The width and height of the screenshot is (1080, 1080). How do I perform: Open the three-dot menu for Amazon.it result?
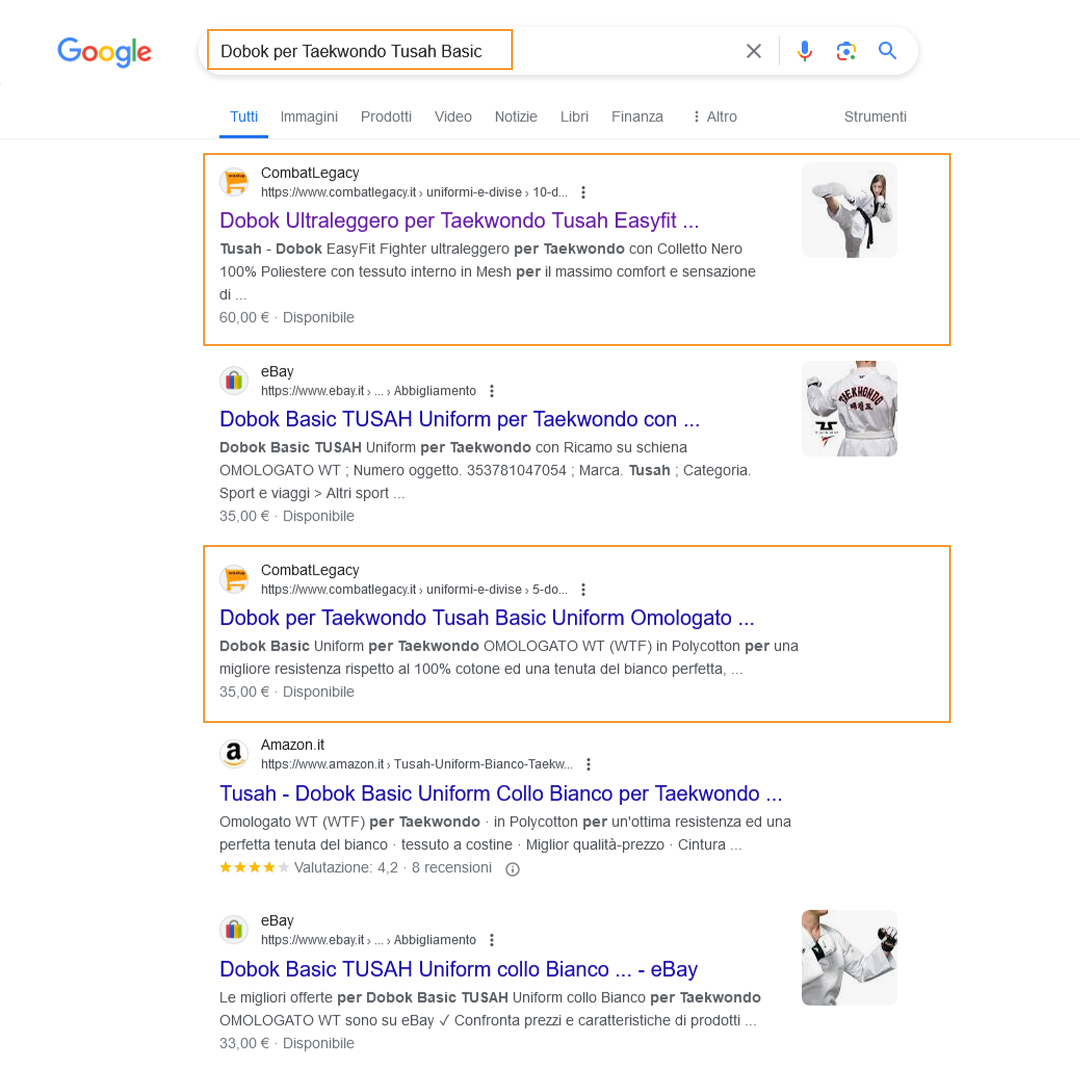(589, 764)
